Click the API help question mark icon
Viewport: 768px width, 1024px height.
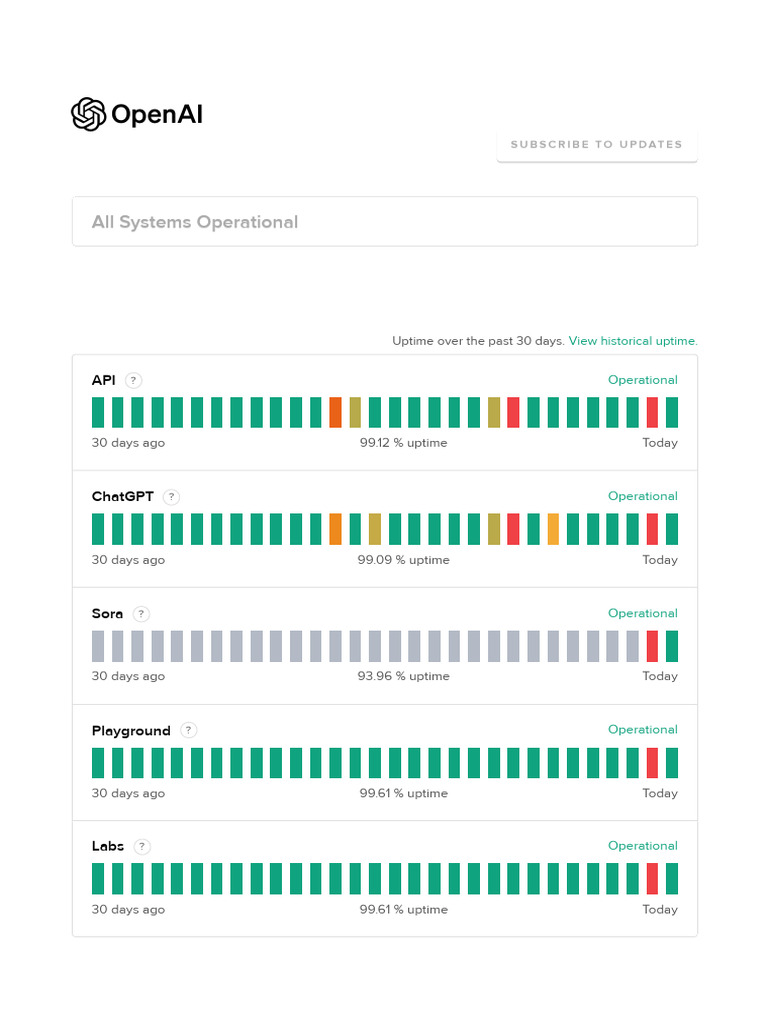tap(134, 380)
